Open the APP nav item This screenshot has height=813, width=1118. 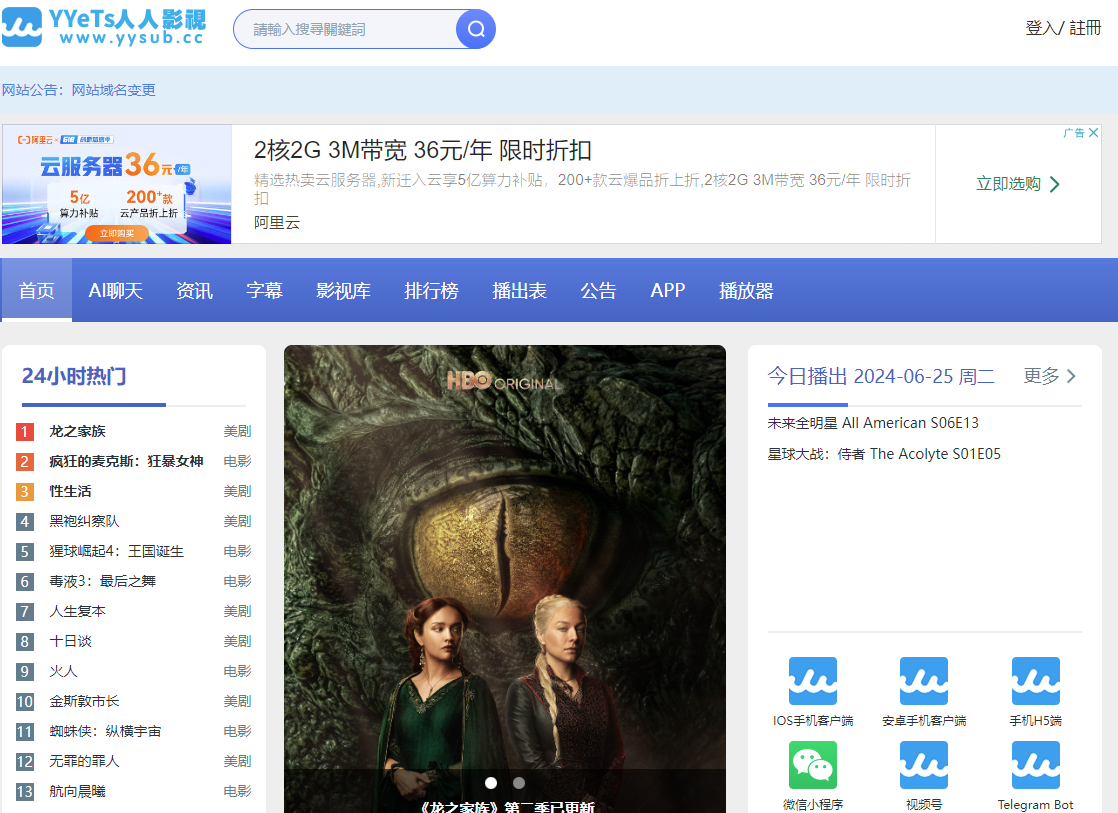667,290
